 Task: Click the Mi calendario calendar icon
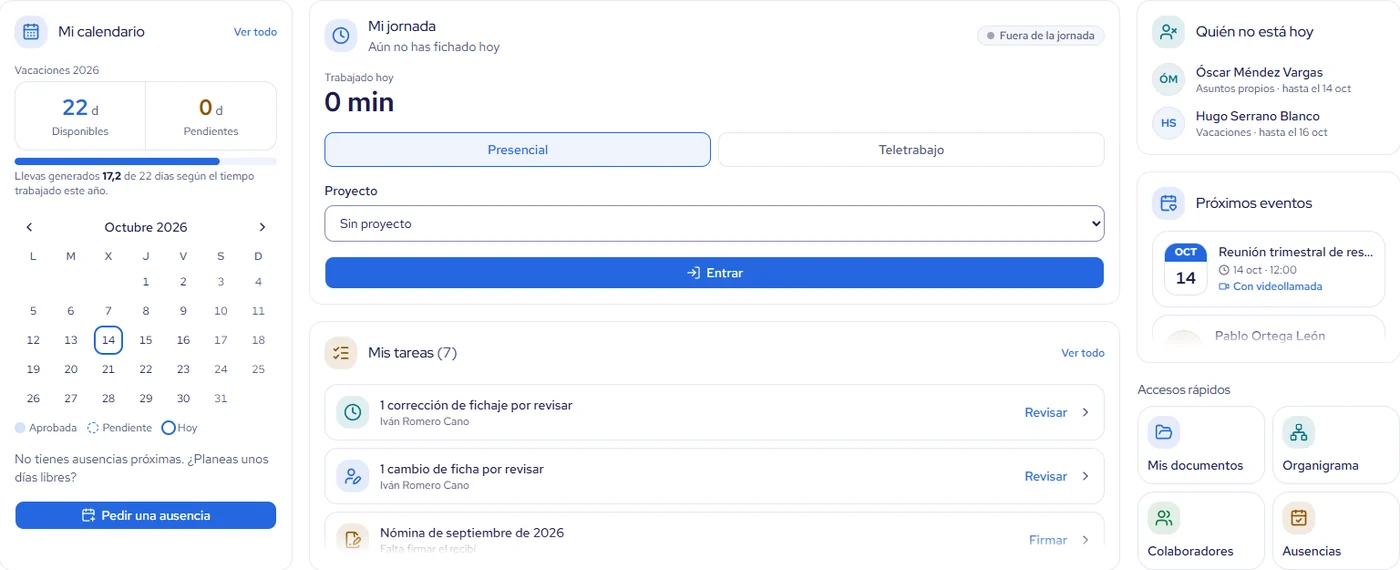coord(31,32)
